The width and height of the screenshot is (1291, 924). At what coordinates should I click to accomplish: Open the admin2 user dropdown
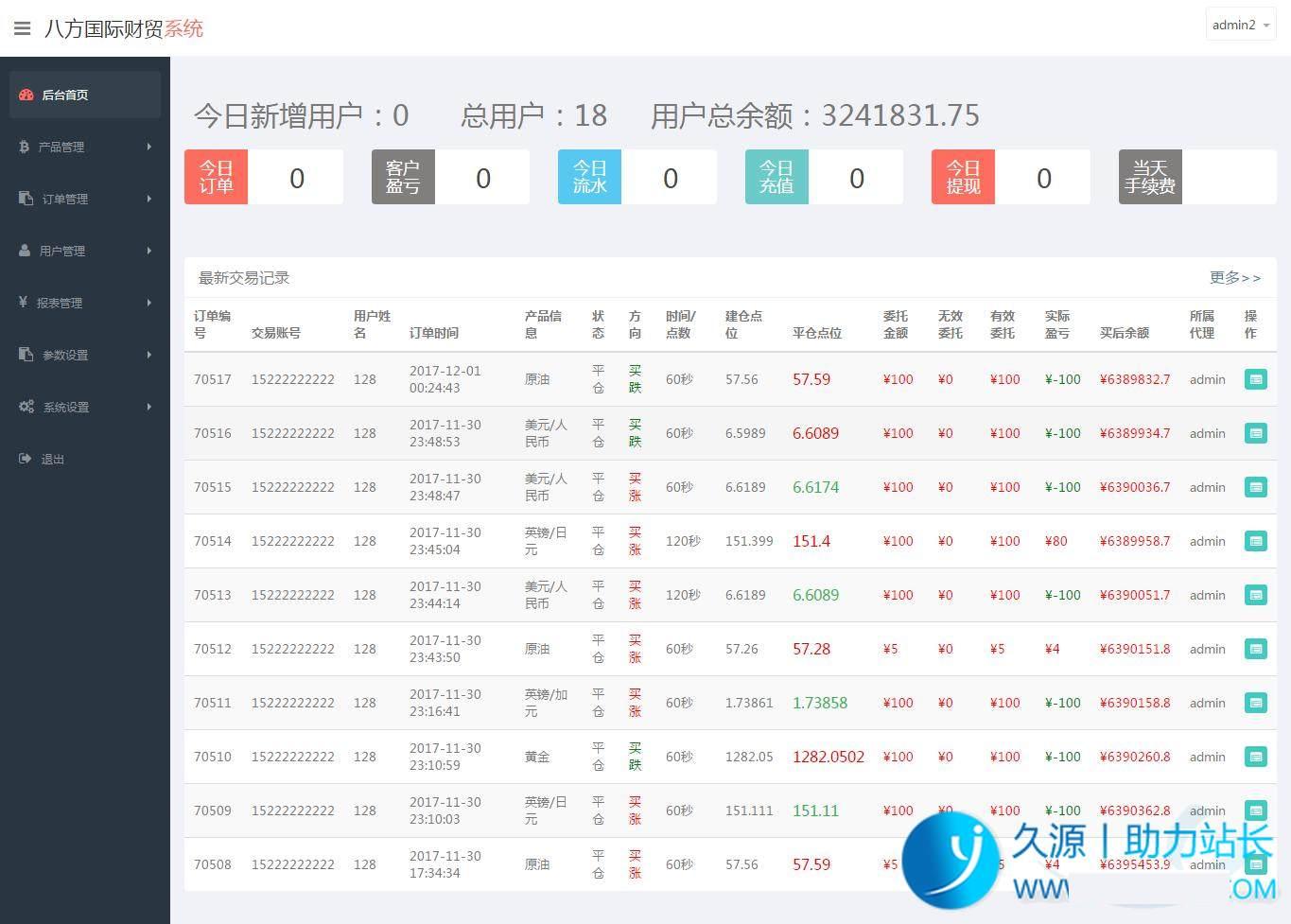coord(1240,26)
